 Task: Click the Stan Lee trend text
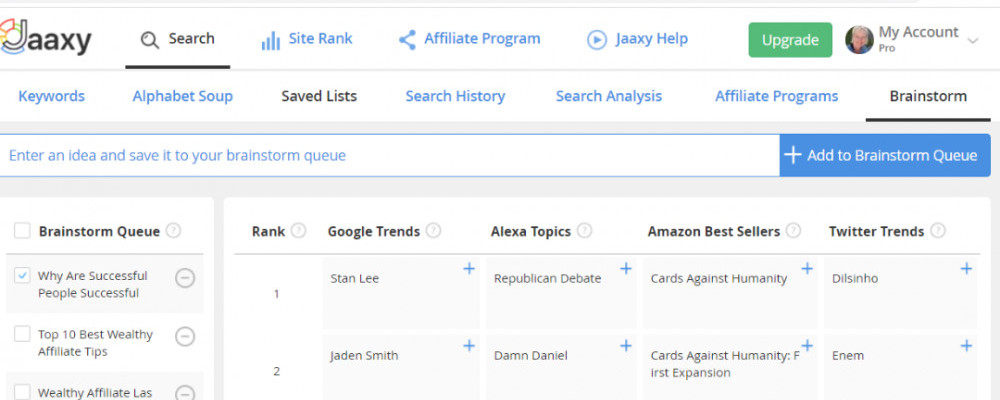(x=355, y=279)
